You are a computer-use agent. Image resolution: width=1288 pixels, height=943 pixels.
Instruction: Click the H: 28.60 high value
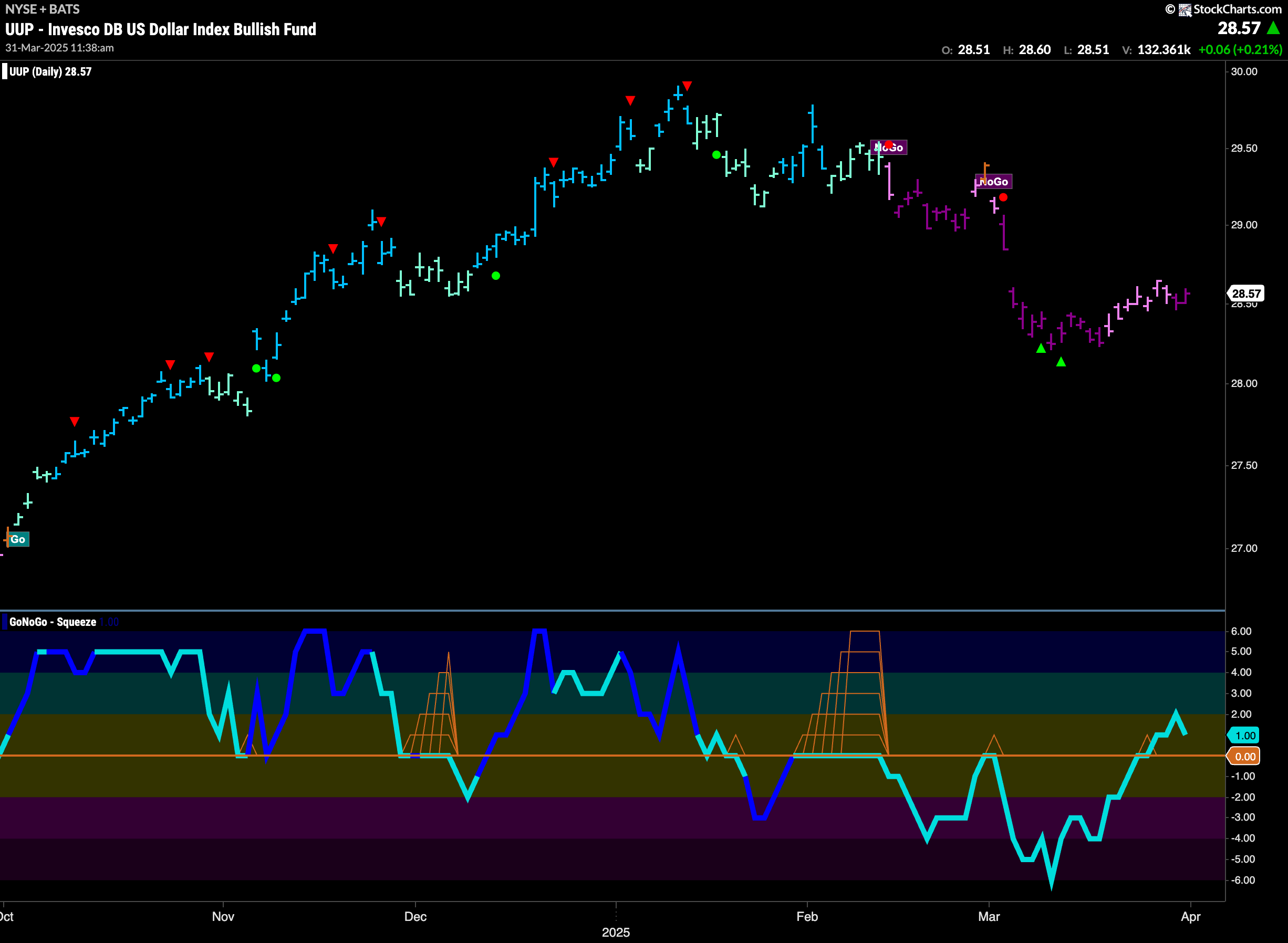1026,50
